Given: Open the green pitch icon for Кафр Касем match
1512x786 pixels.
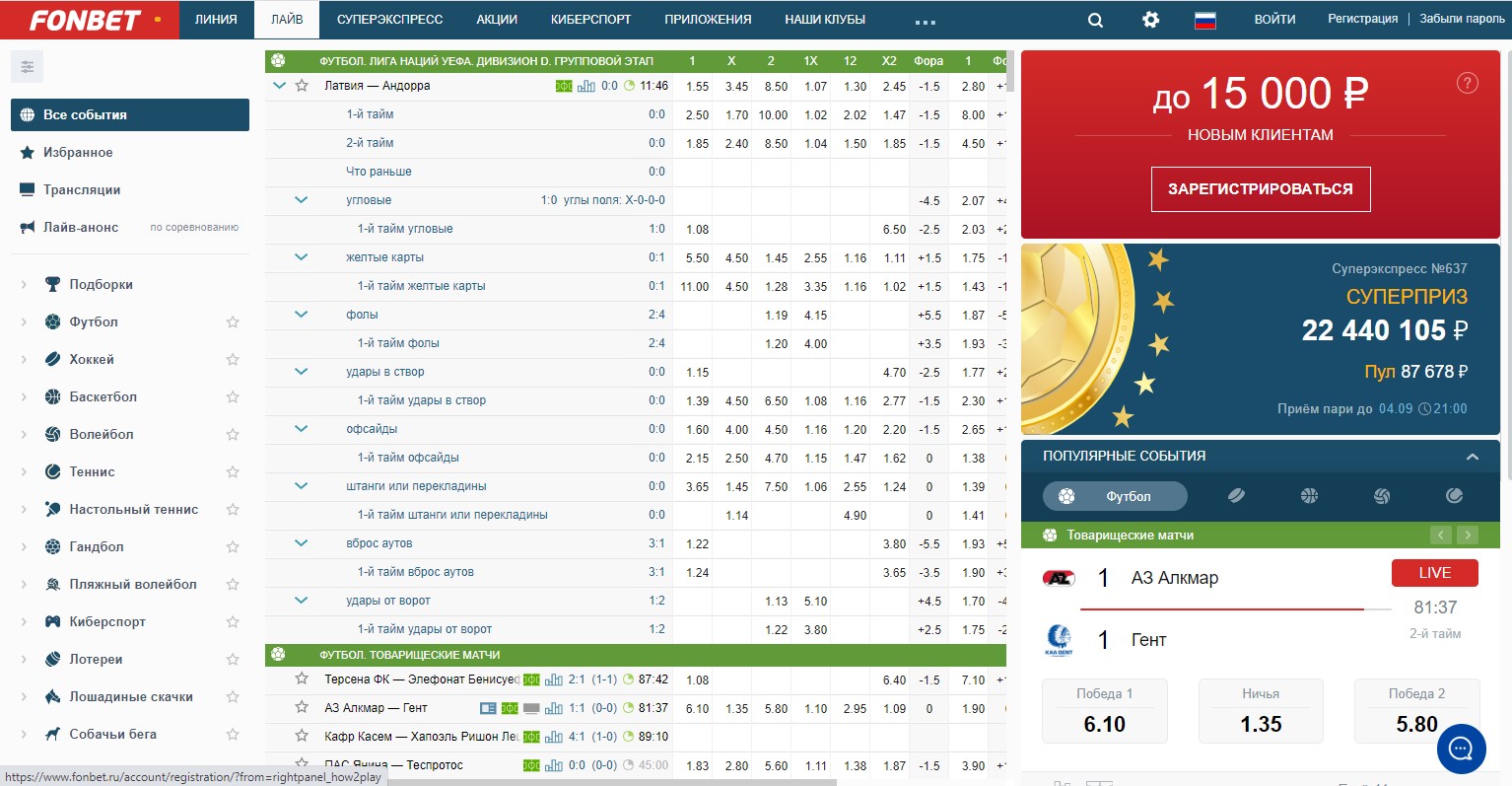Looking at the screenshot, I should click(531, 737).
